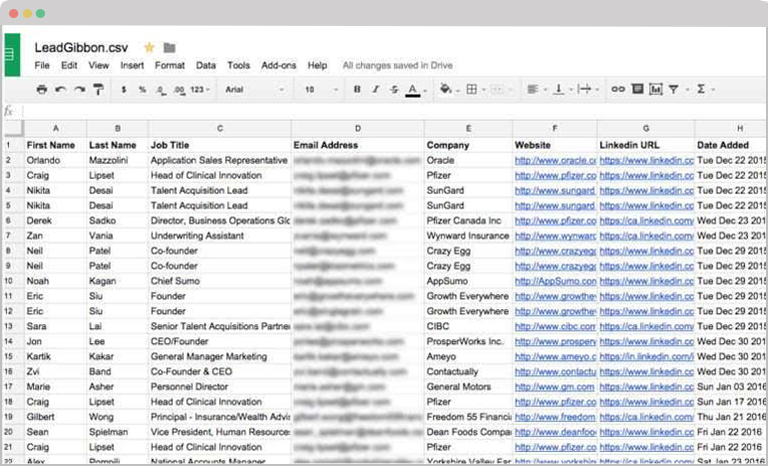The width and height of the screenshot is (768, 466).
Task: Click the Insert link chain icon
Action: pyautogui.click(x=618, y=89)
